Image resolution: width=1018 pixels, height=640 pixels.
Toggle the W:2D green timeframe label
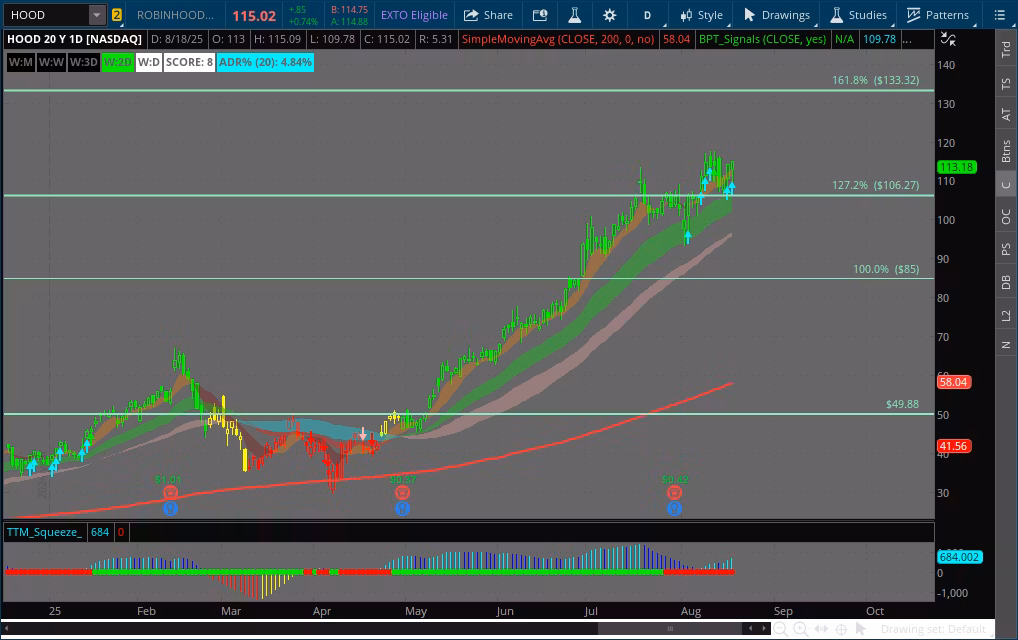117,62
